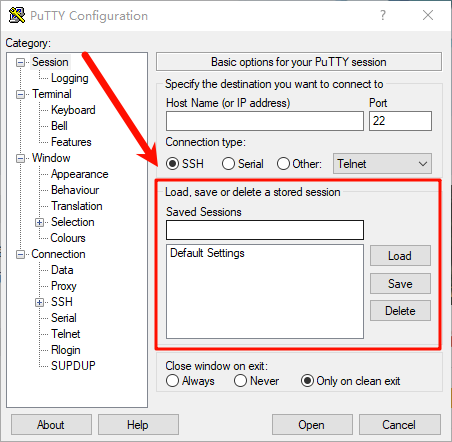
Task: Open the Colours settings category
Action: (68, 238)
